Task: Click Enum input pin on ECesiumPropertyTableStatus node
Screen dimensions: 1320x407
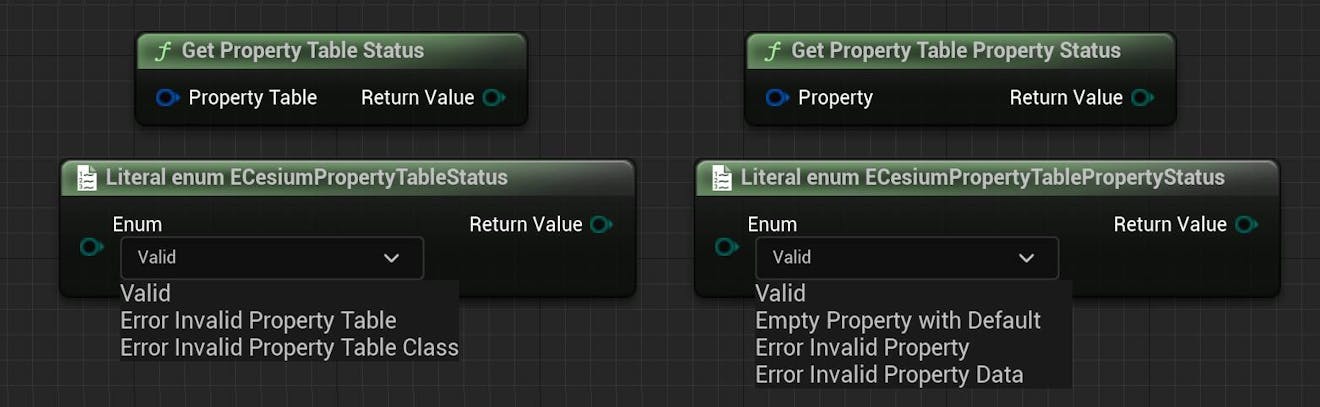Action: click(x=91, y=246)
